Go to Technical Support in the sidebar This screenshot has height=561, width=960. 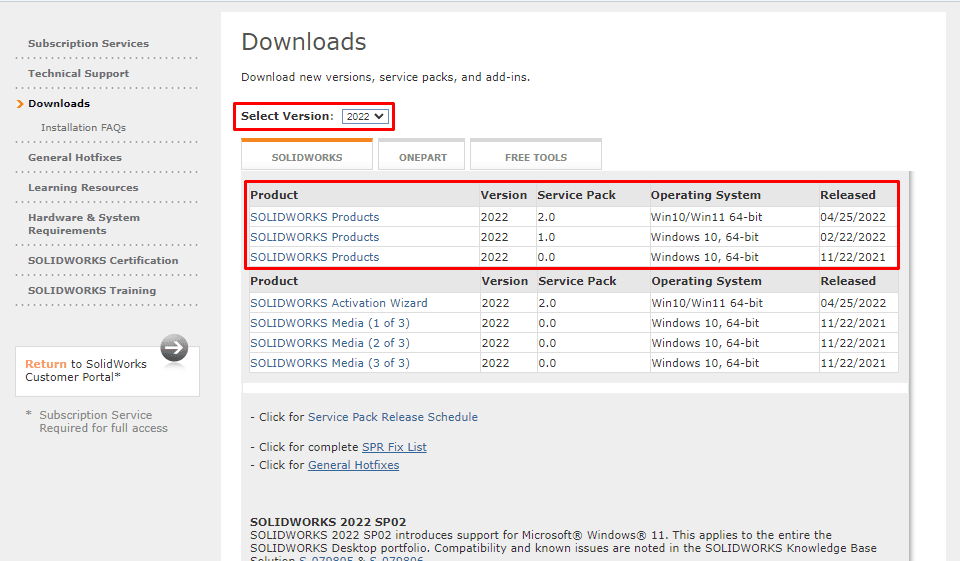(x=78, y=73)
